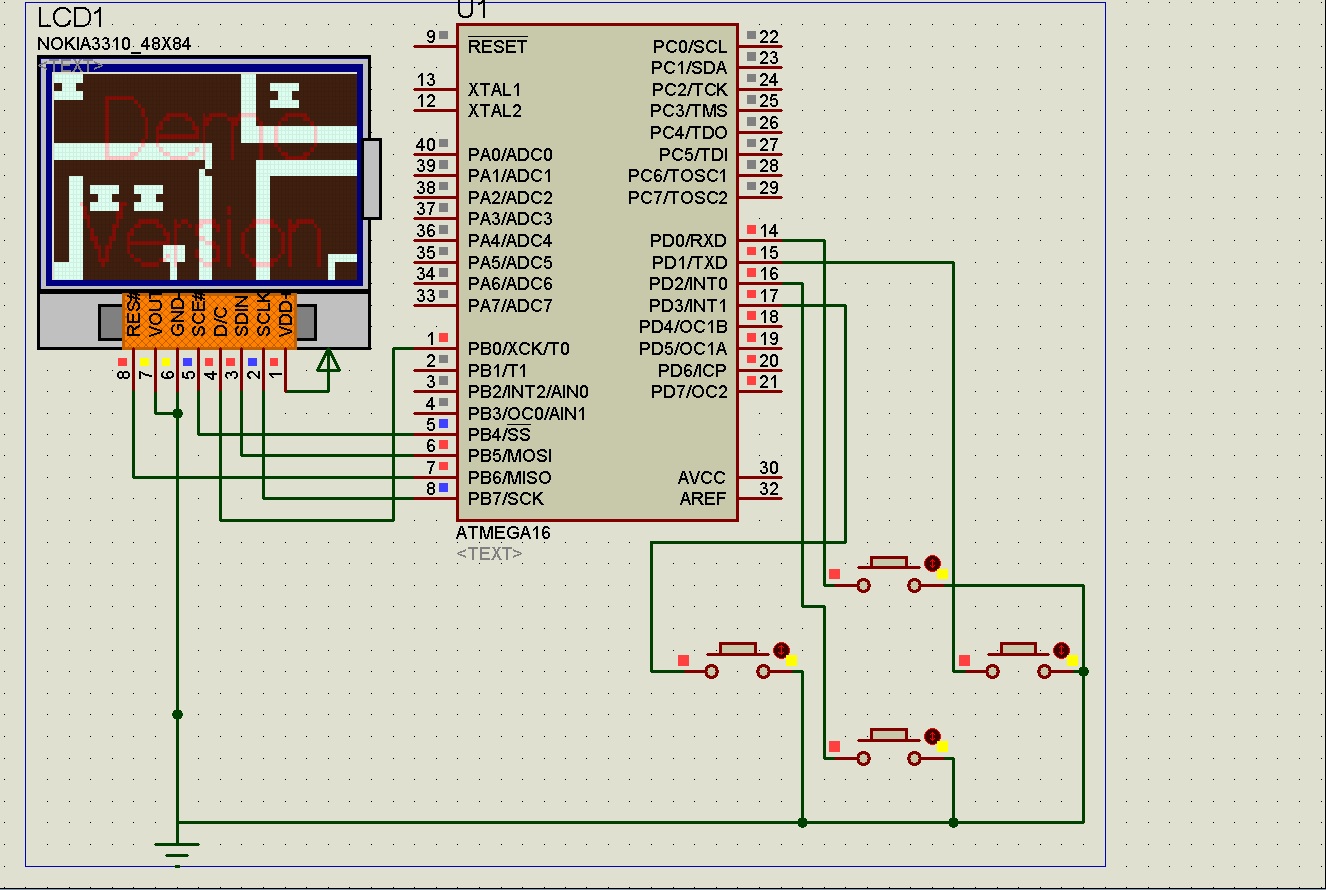The height and width of the screenshot is (890, 1326).
Task: Select the power terminal arrow near LCD
Action: click(x=327, y=360)
